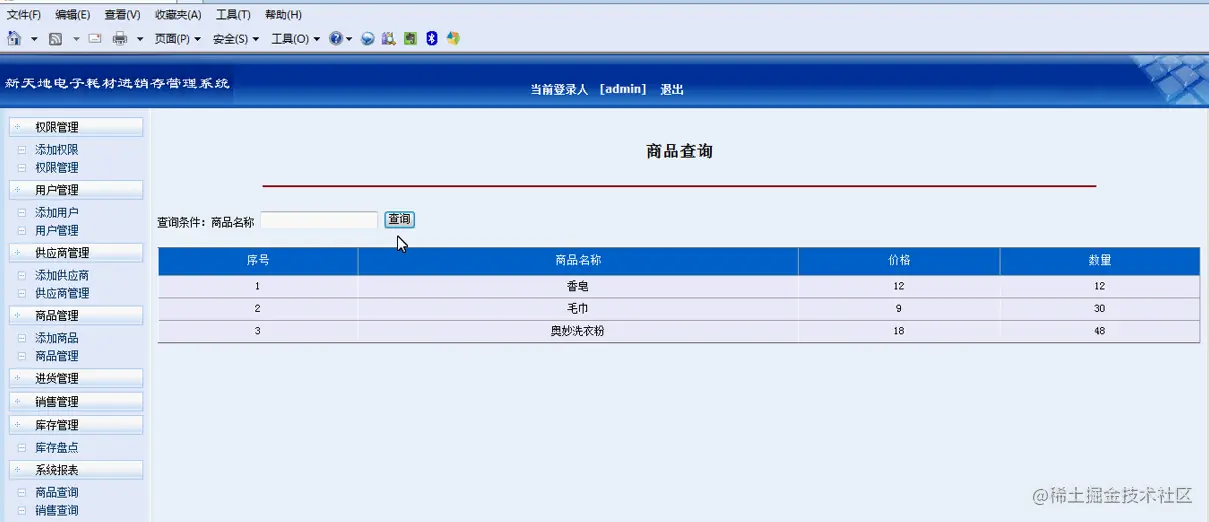Screen dimensions: 1209x522
Task: Open the dropdown arrow beside the Print icon
Action: (140, 40)
